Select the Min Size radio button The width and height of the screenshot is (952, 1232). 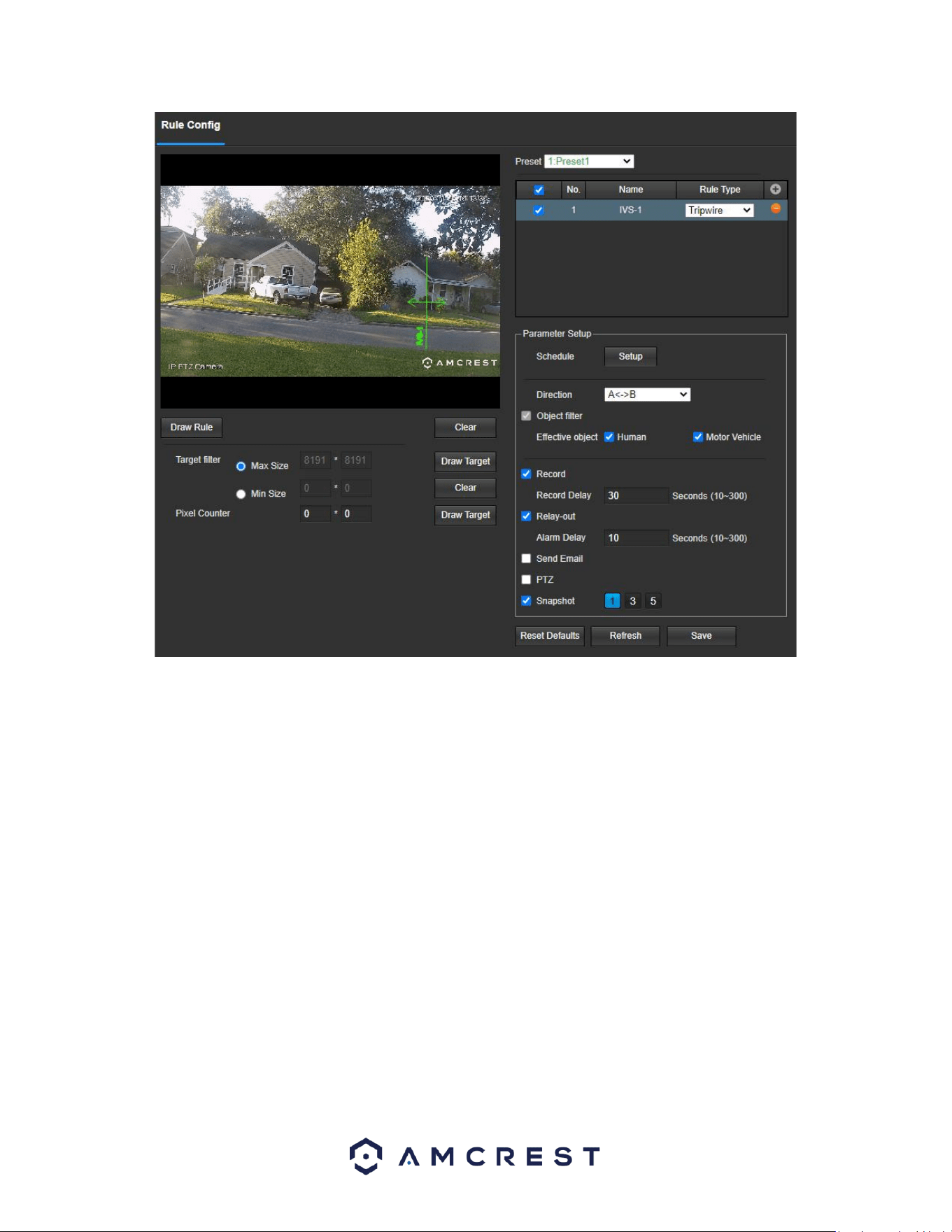tap(241, 494)
